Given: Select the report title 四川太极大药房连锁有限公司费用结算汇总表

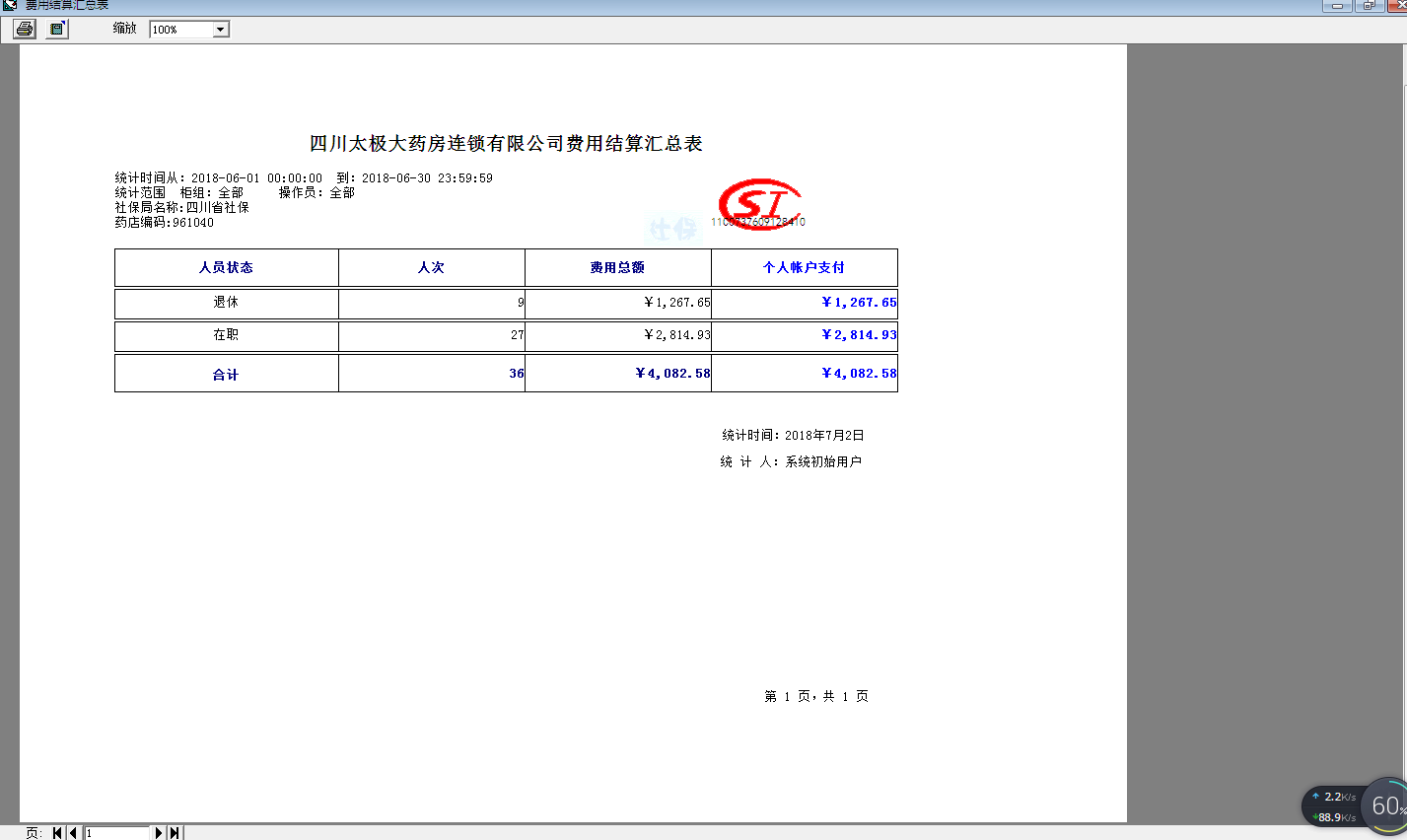Looking at the screenshot, I should (506, 144).
